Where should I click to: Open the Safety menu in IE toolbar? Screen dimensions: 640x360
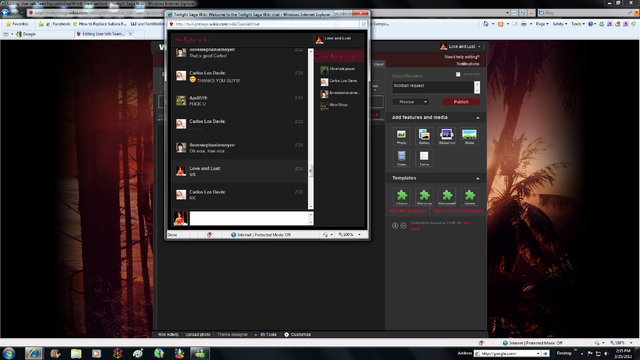tap(559, 24)
